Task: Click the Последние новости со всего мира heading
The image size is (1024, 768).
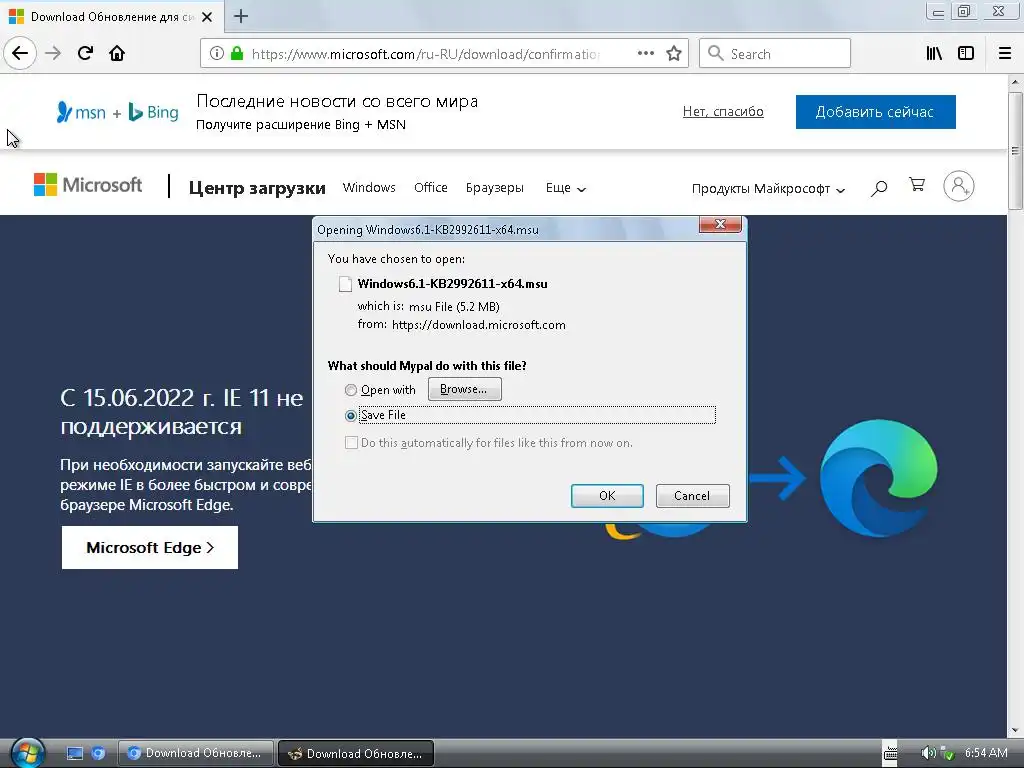Action: pos(337,101)
